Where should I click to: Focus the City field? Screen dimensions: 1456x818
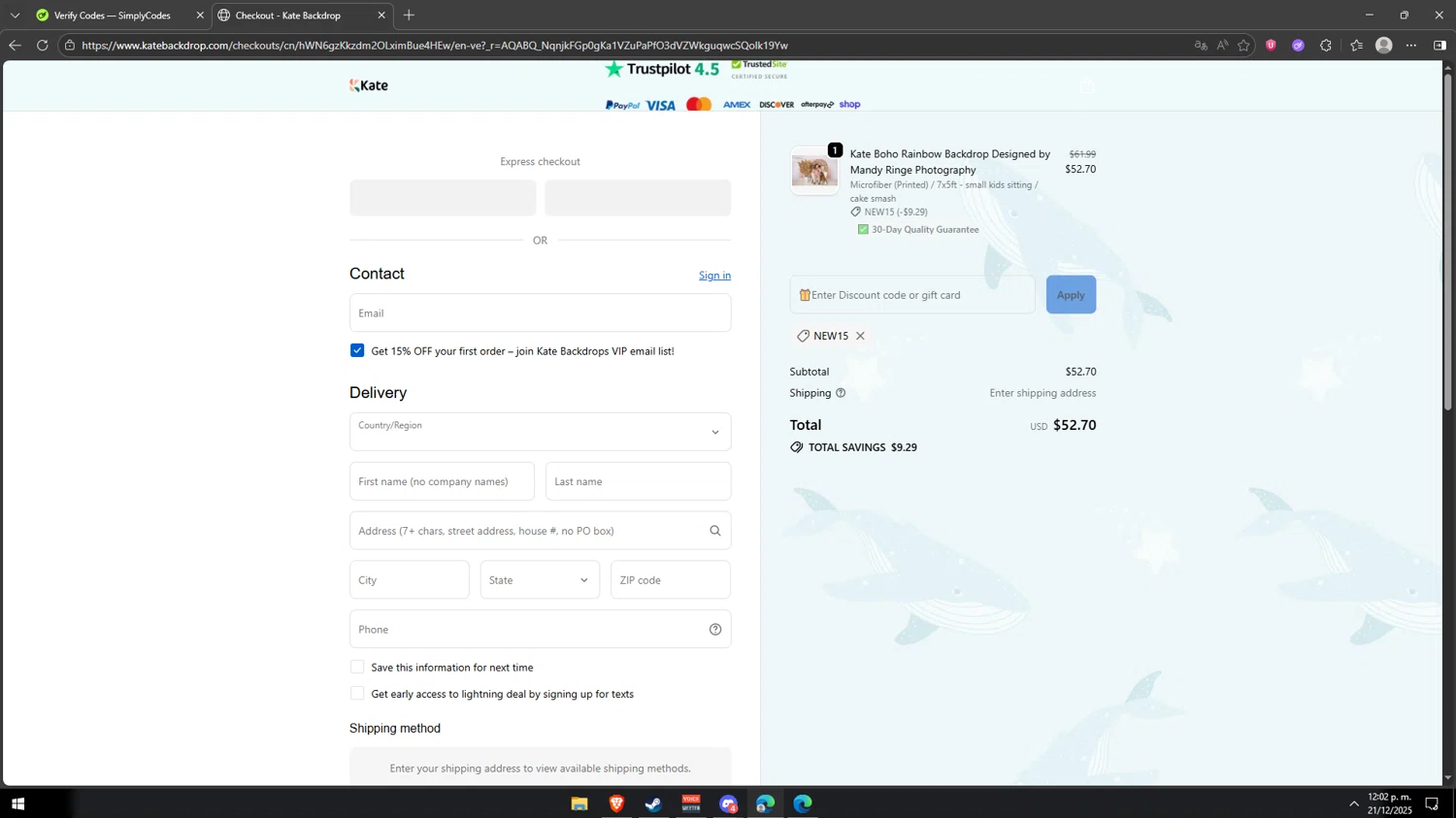click(x=410, y=580)
